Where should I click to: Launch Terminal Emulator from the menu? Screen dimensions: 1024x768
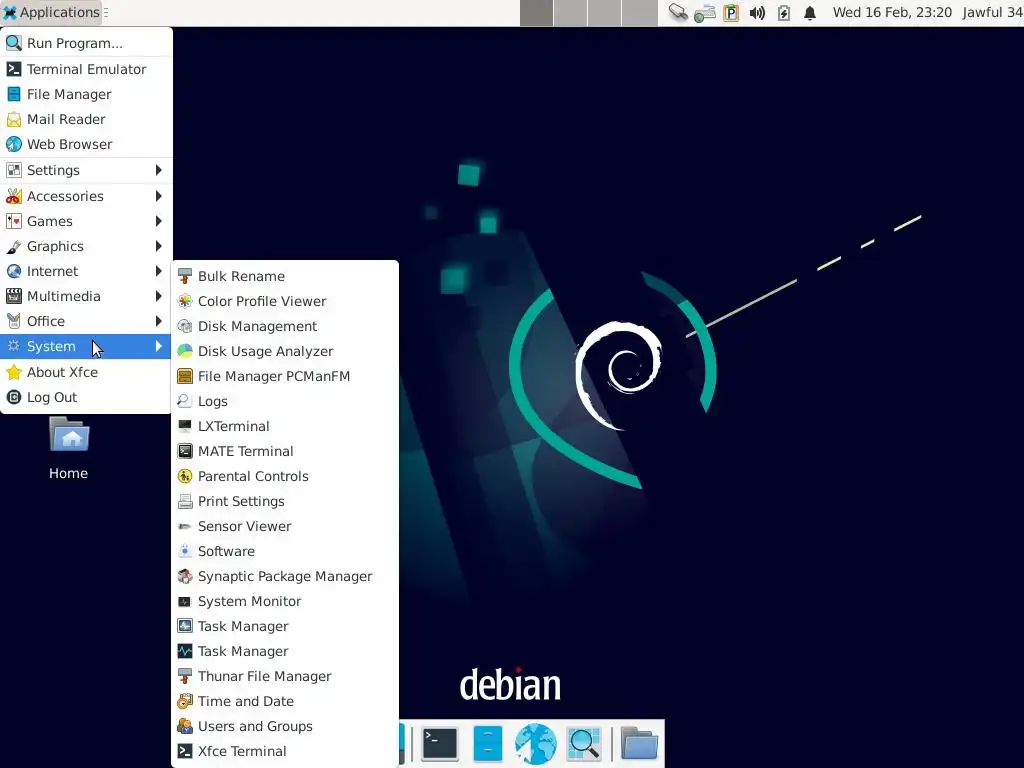(86, 69)
